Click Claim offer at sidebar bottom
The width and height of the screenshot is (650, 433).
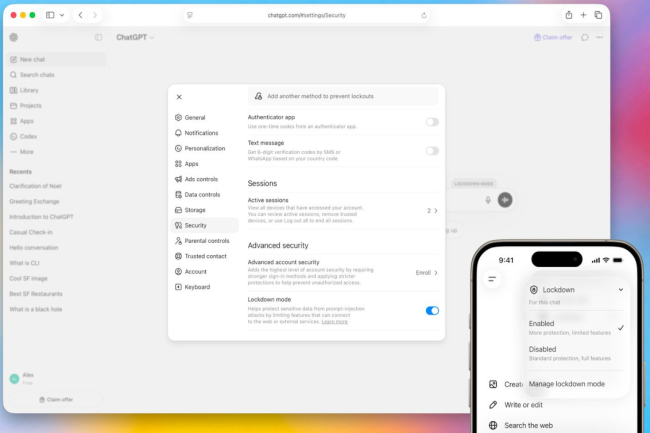point(56,400)
